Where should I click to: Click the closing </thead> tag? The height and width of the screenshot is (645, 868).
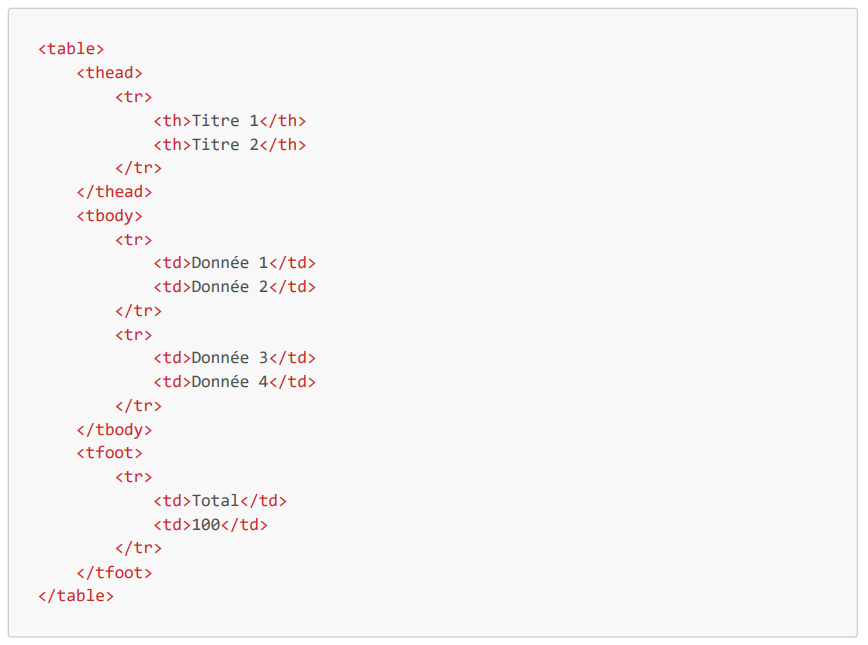click(114, 191)
